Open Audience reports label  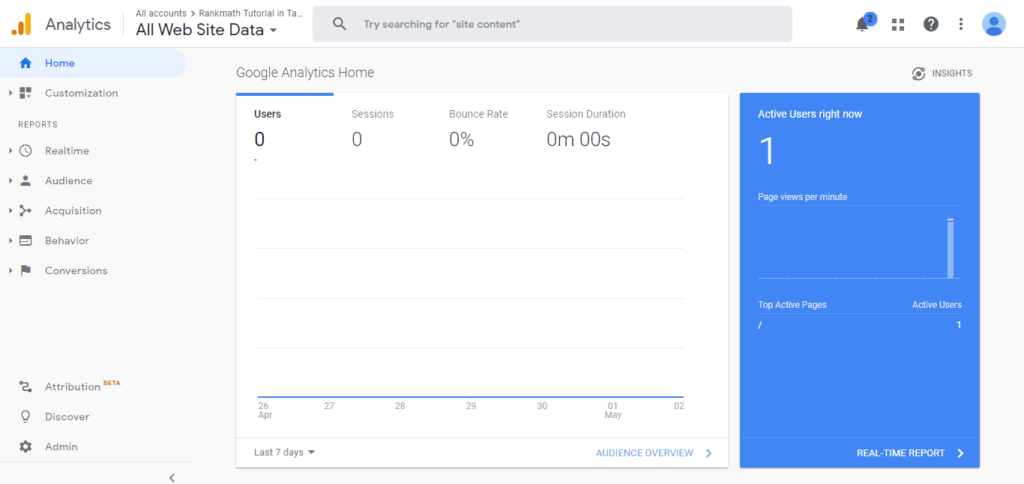[69, 181]
